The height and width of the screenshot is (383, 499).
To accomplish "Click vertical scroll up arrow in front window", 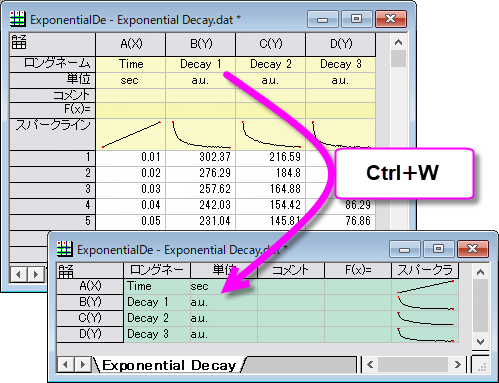I will click(x=480, y=272).
